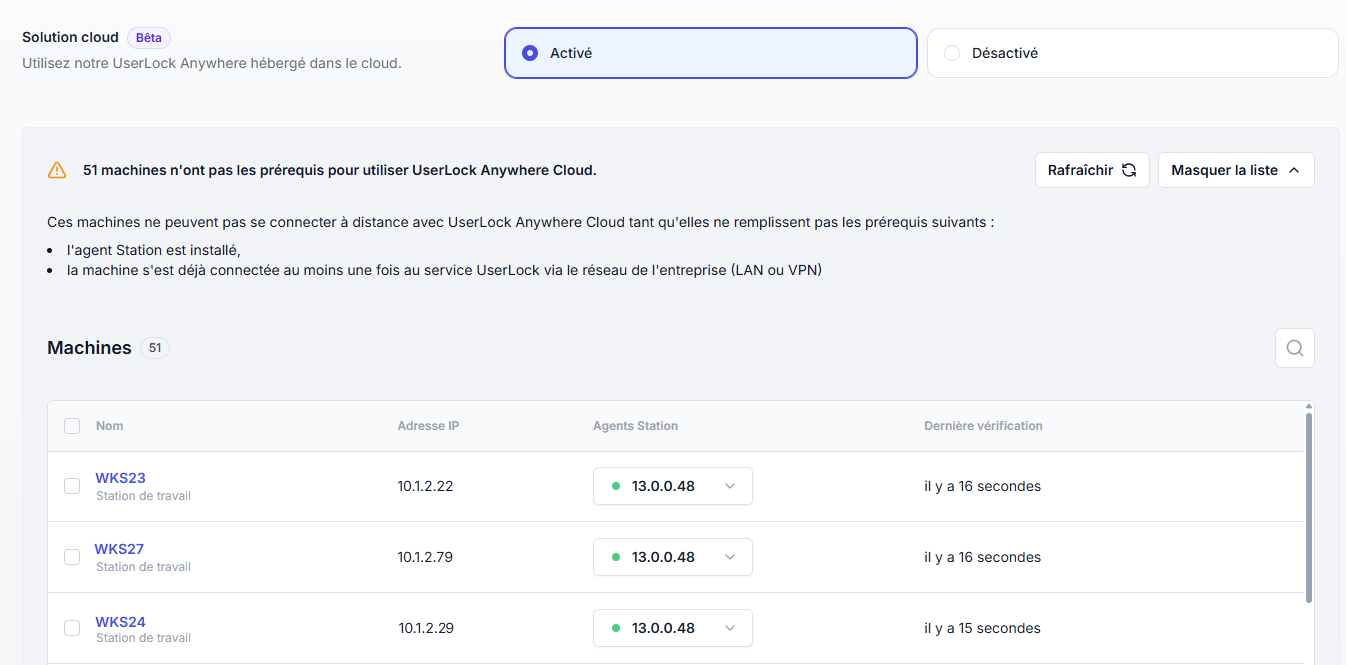The height and width of the screenshot is (665, 1346).
Task: Click the Bêta badge next to Solution cloud
Action: point(148,38)
